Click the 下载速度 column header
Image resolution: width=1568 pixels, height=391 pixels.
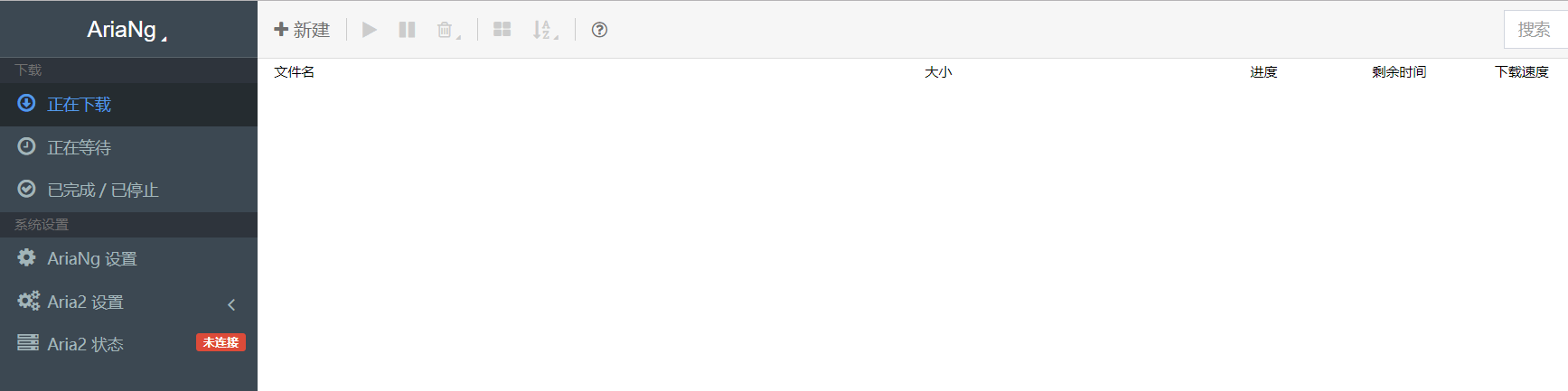point(1522,72)
